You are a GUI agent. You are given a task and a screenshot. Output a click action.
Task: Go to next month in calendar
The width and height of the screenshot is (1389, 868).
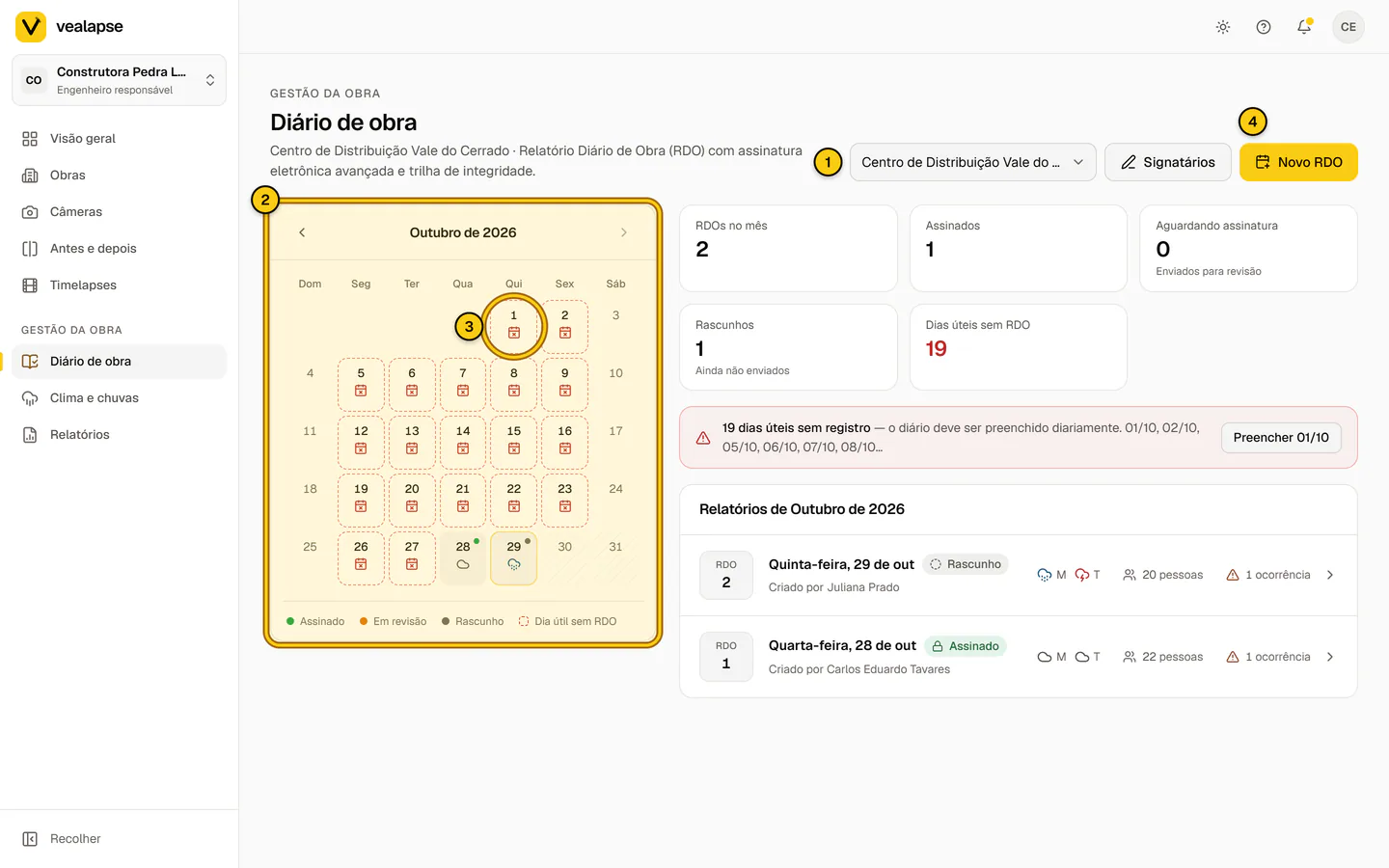(624, 232)
